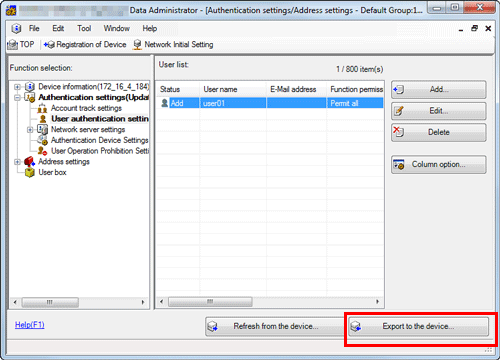Image resolution: width=500 pixels, height=360 pixels.
Task: Click the Export to the device button
Action: [x=418, y=326]
